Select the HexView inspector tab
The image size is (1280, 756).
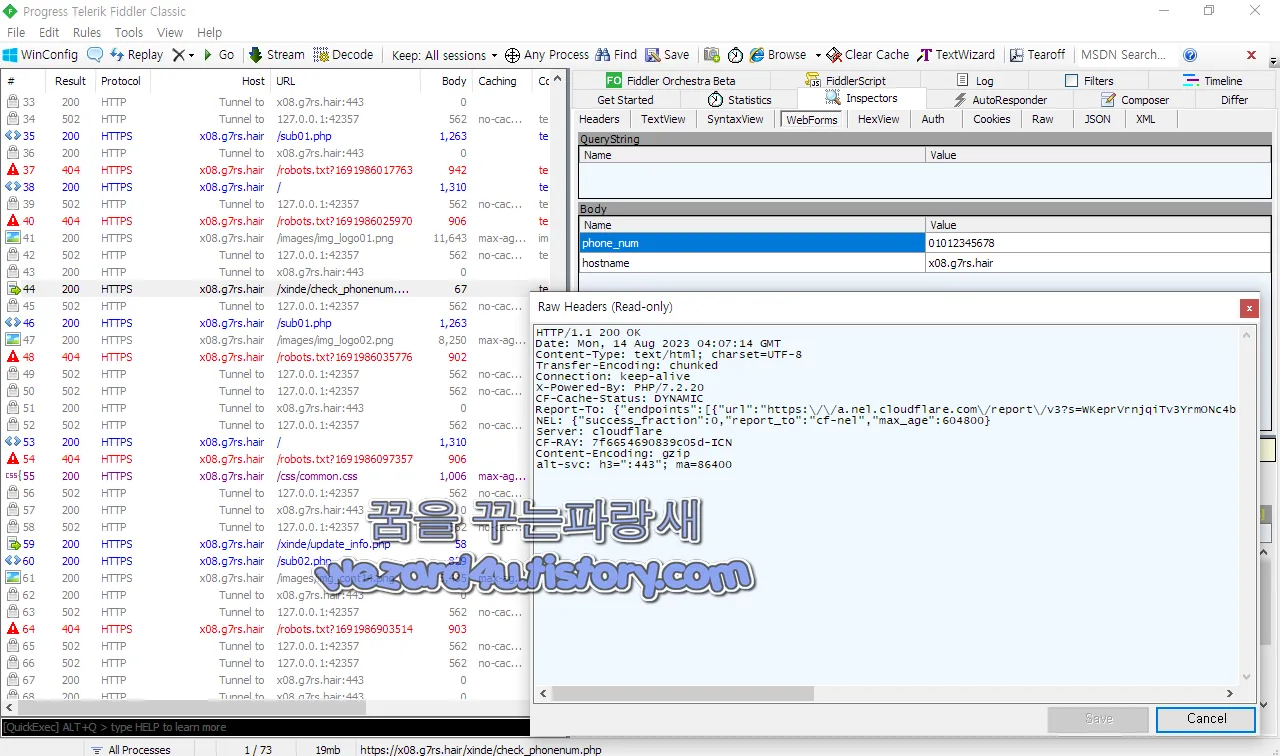point(878,119)
